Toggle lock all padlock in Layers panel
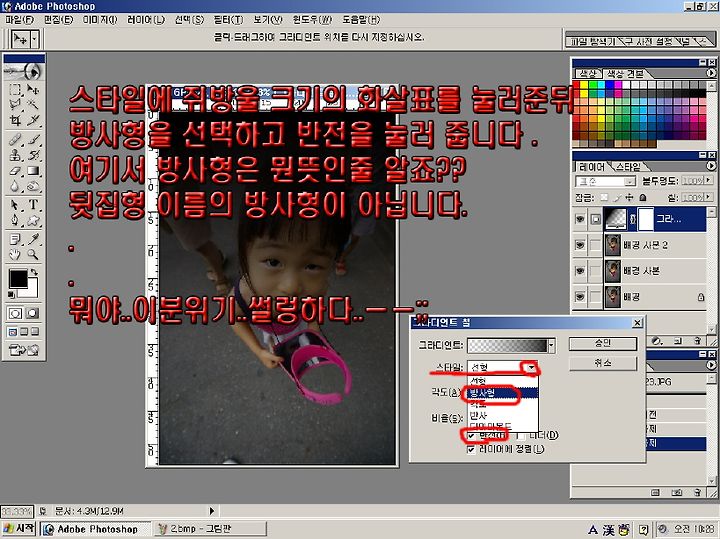 (643, 197)
